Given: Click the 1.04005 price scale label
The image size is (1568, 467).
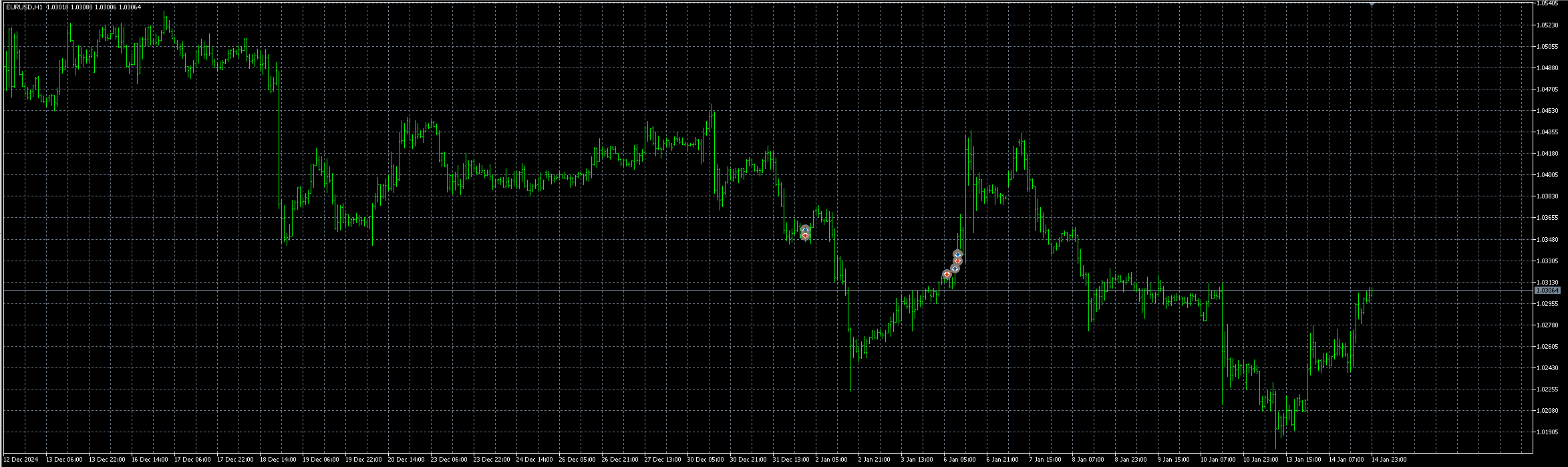Looking at the screenshot, I should click(1547, 174).
